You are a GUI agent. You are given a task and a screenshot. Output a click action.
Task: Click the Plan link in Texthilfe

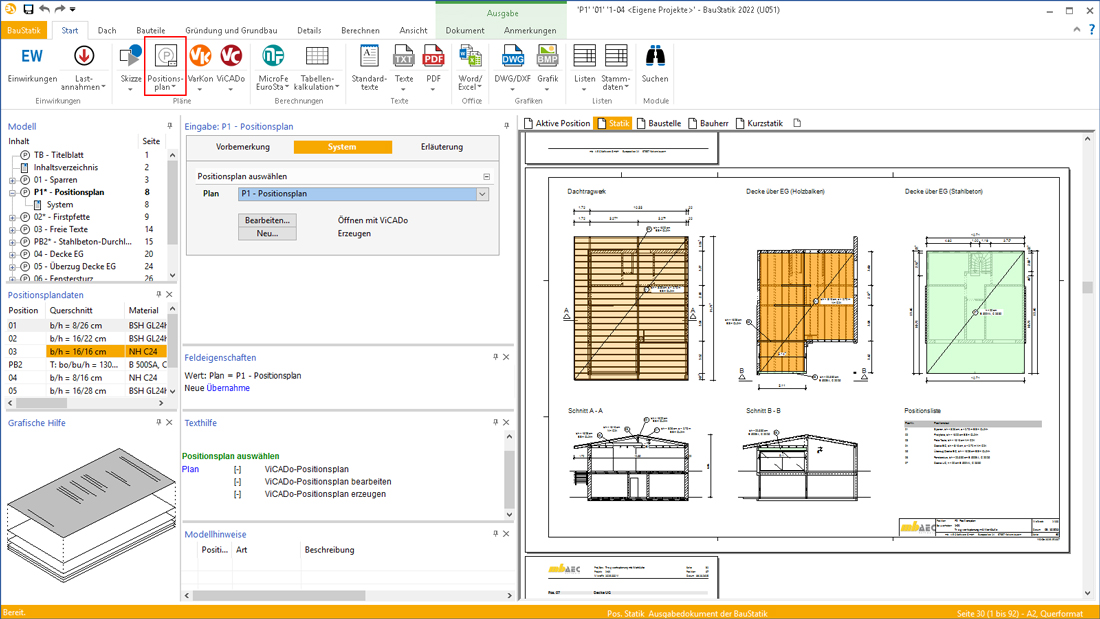coord(190,470)
